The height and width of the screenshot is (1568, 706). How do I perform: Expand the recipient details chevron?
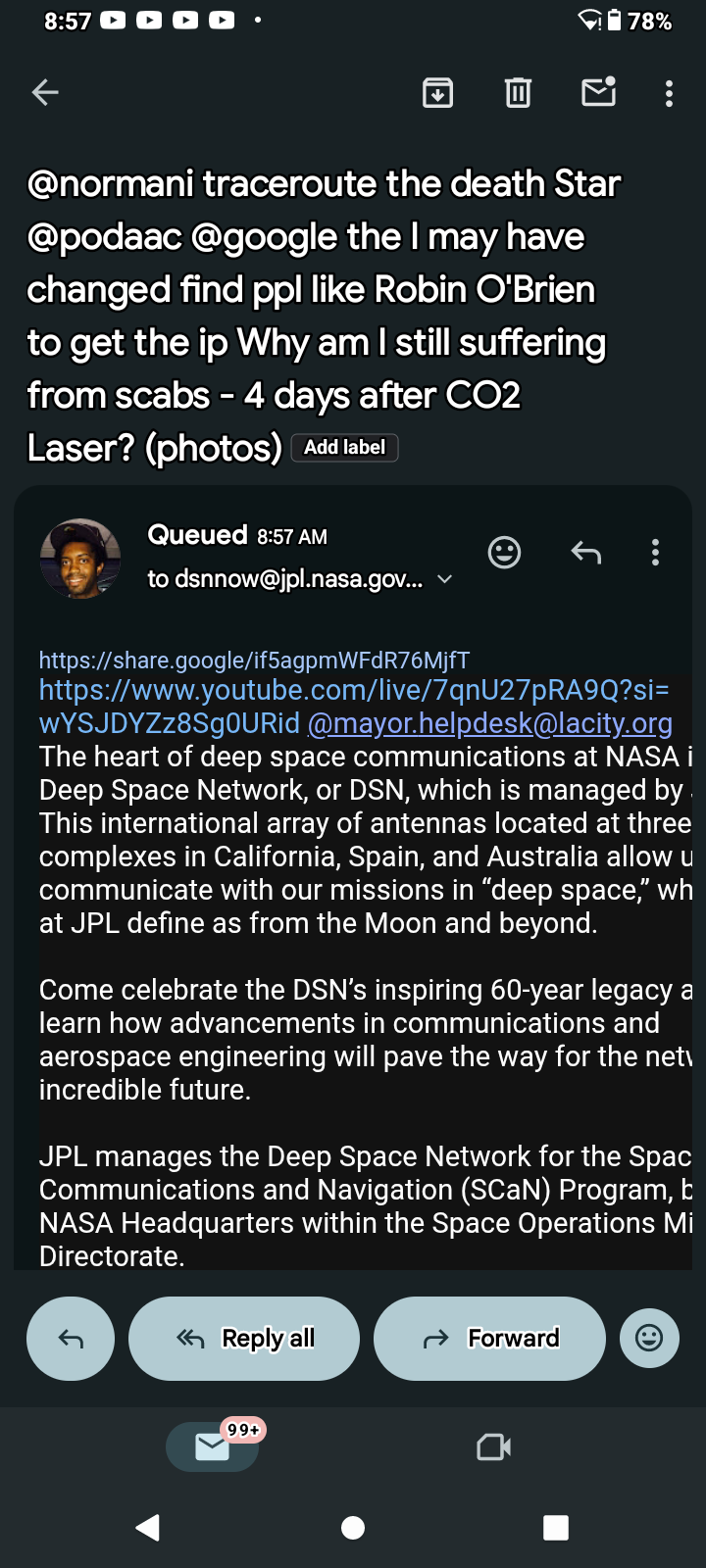click(444, 579)
